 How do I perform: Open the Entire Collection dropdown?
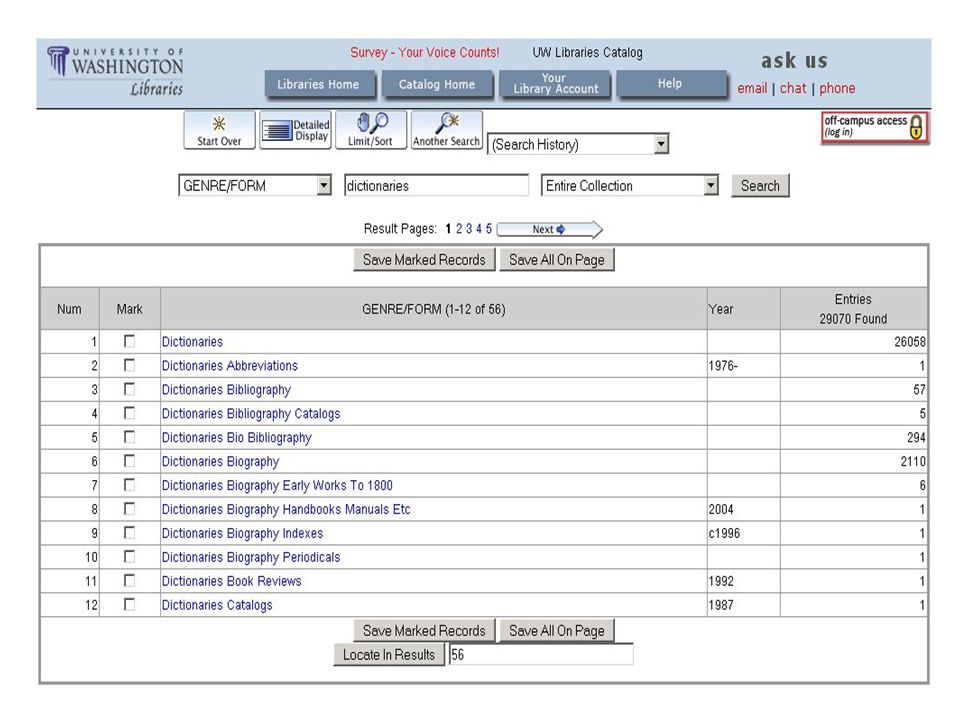coord(629,186)
